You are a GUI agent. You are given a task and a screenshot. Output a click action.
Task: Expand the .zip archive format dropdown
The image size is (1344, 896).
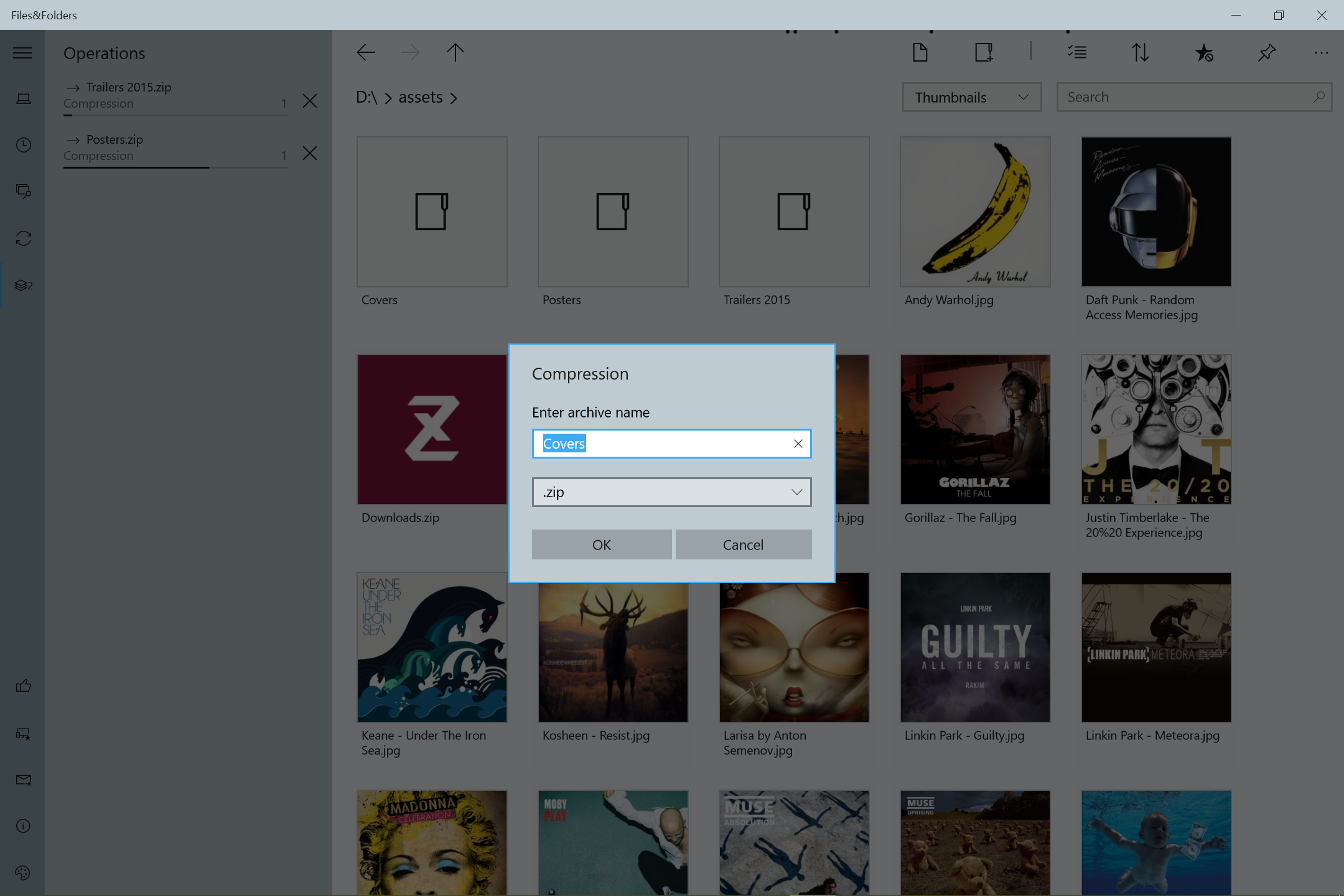[672, 492]
